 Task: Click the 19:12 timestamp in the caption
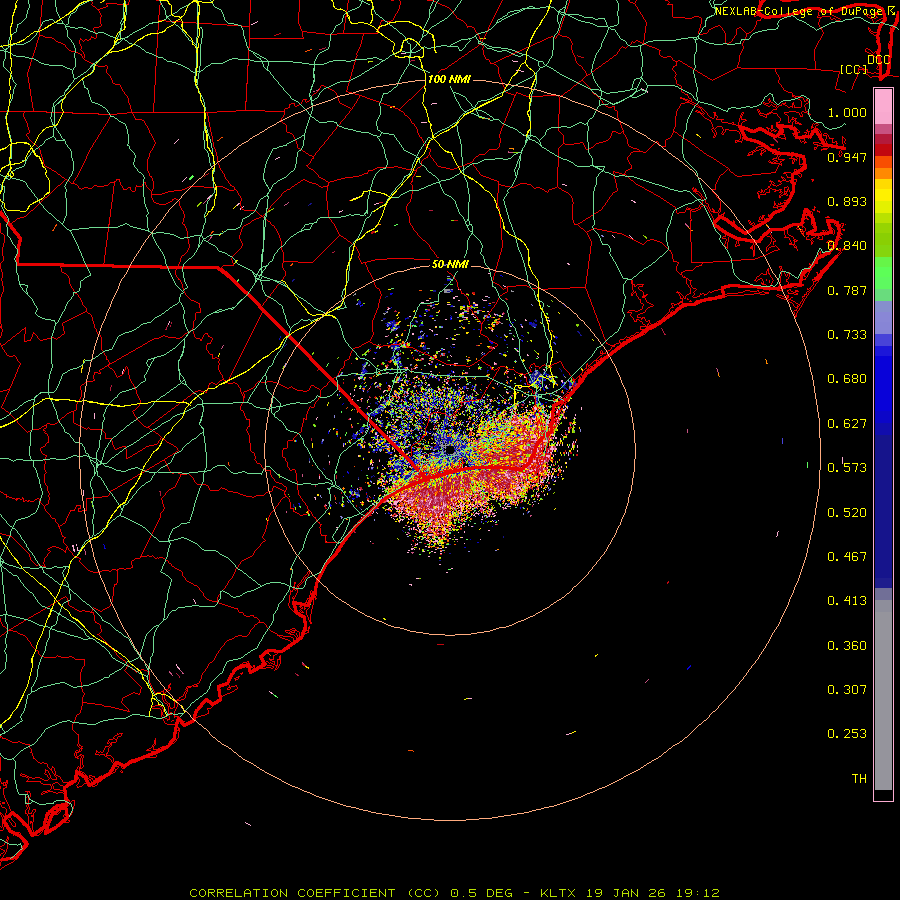pos(696,893)
